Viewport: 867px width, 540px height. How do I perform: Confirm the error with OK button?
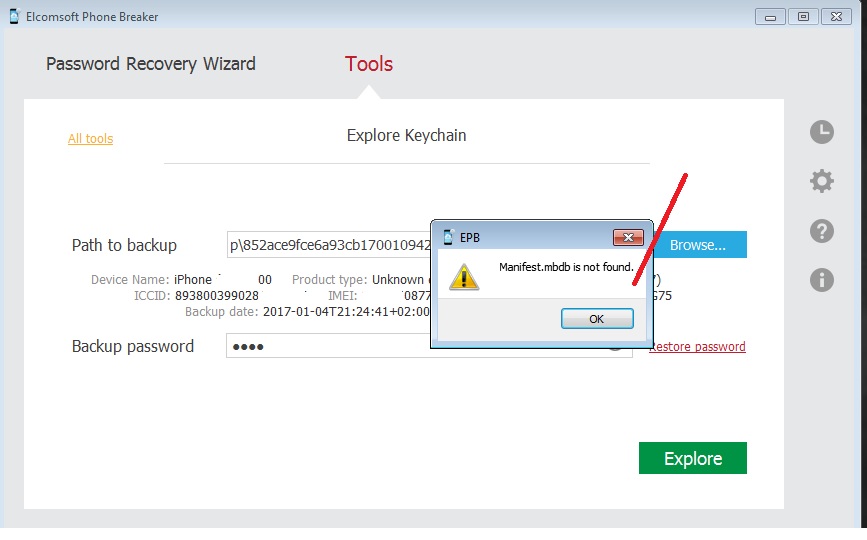tap(597, 319)
